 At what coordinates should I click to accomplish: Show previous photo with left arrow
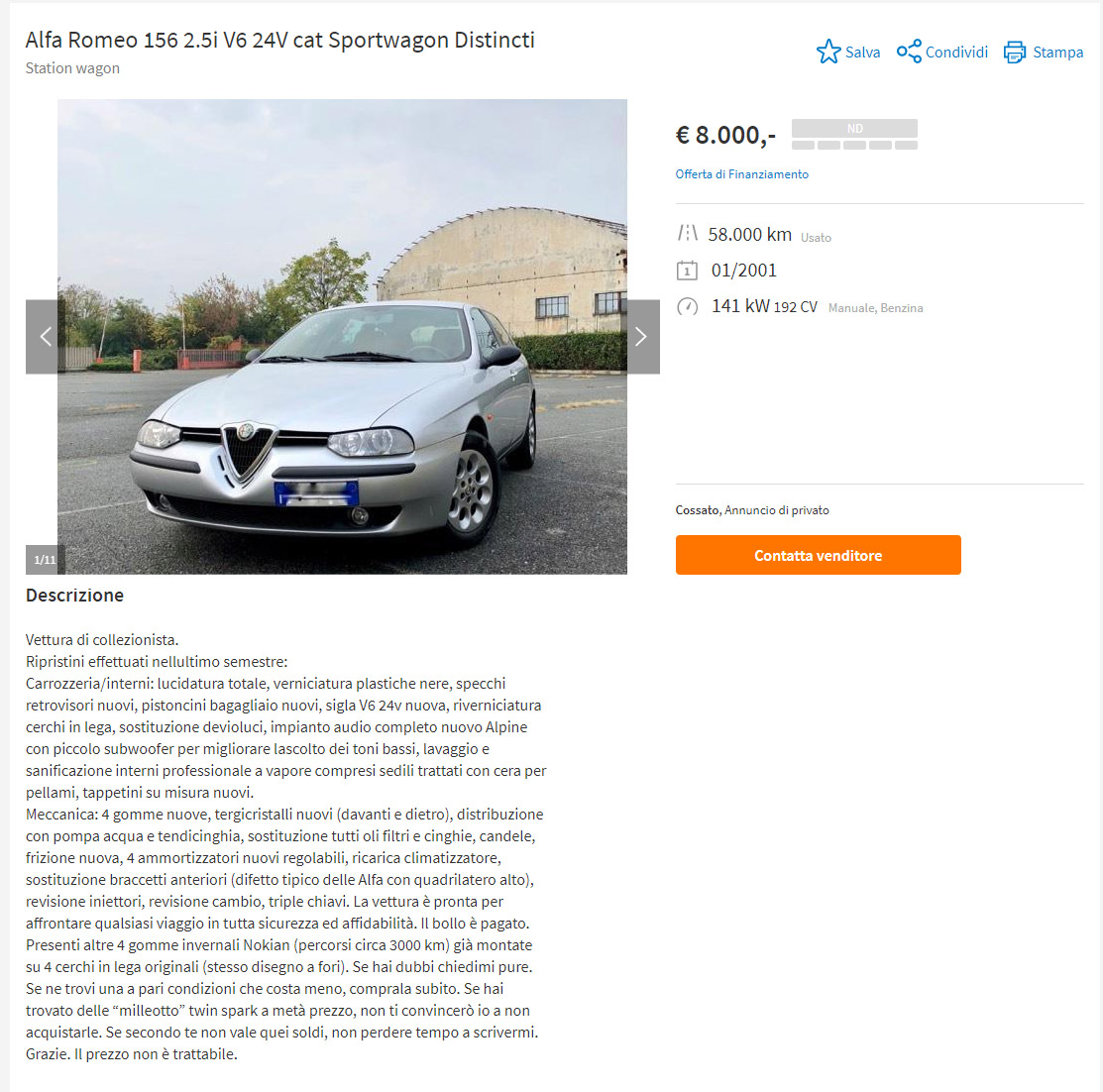[x=45, y=337]
